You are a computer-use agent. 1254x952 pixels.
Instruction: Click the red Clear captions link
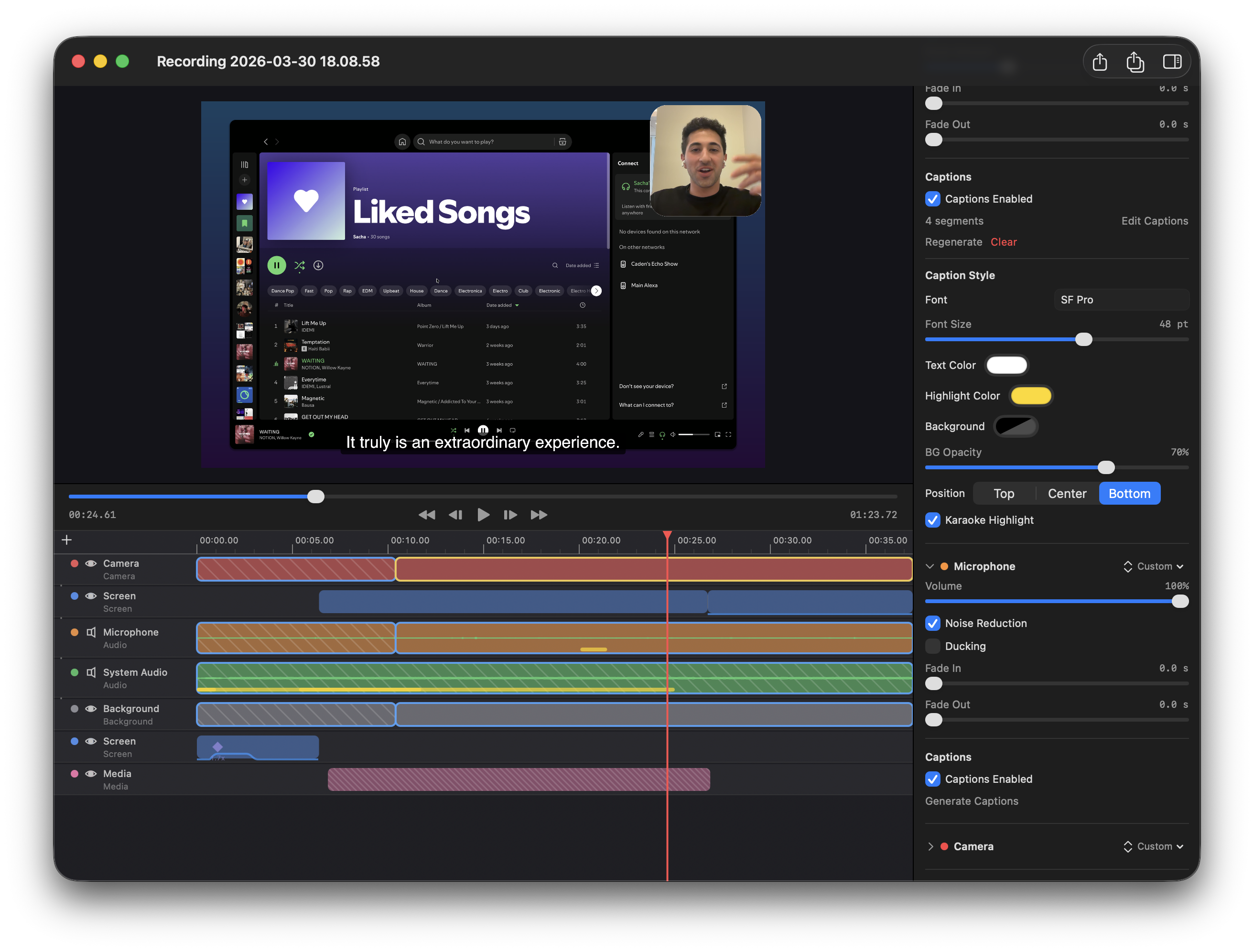(1004, 242)
